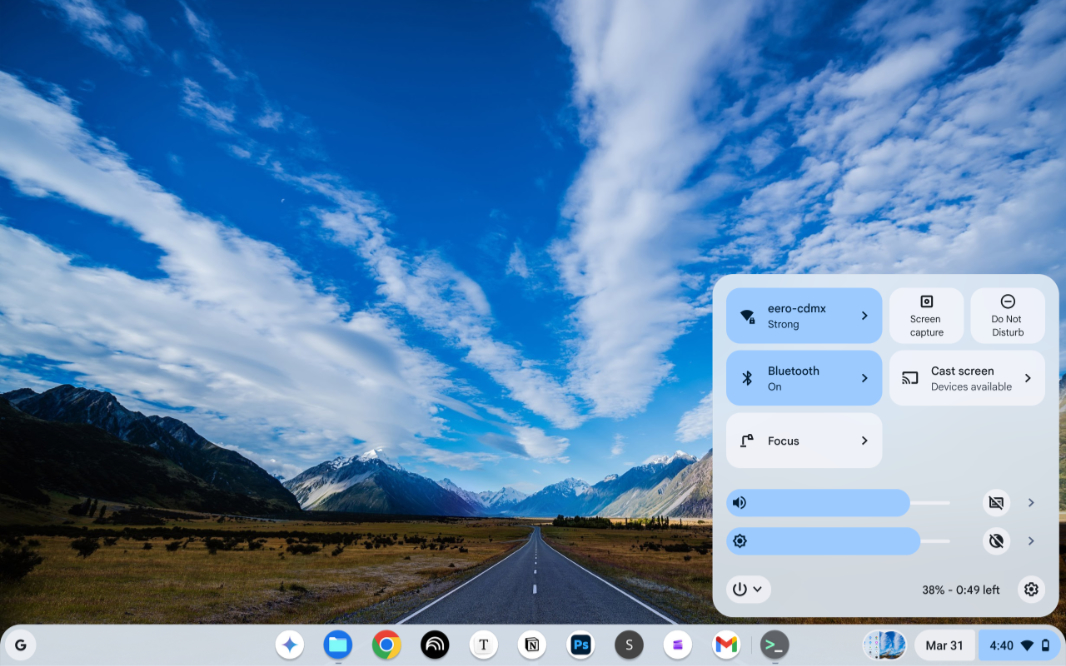Toggle live caption next to volume slider
The image size is (1066, 666).
click(996, 503)
